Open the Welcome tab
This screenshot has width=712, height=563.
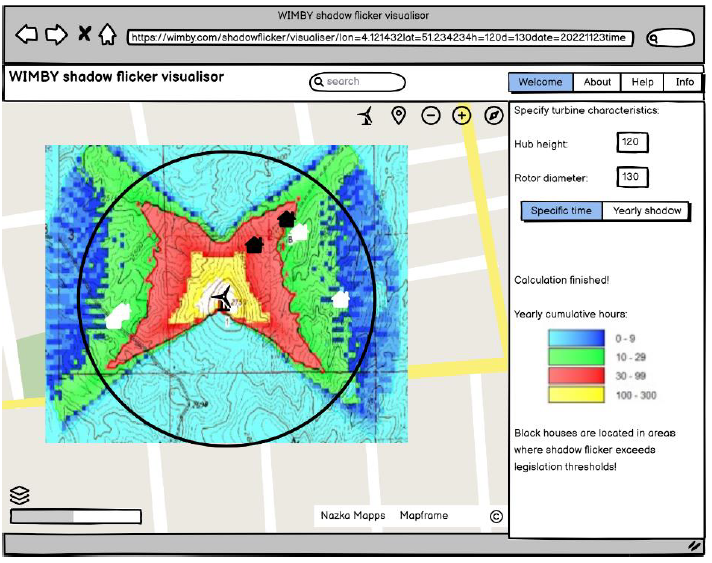click(x=540, y=83)
